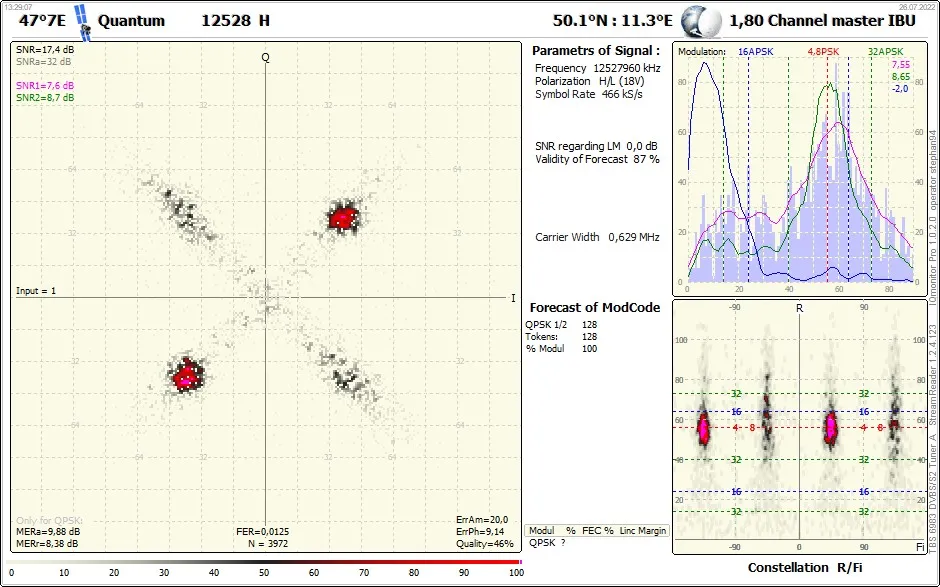Click the magenta end of color scale

(519, 562)
